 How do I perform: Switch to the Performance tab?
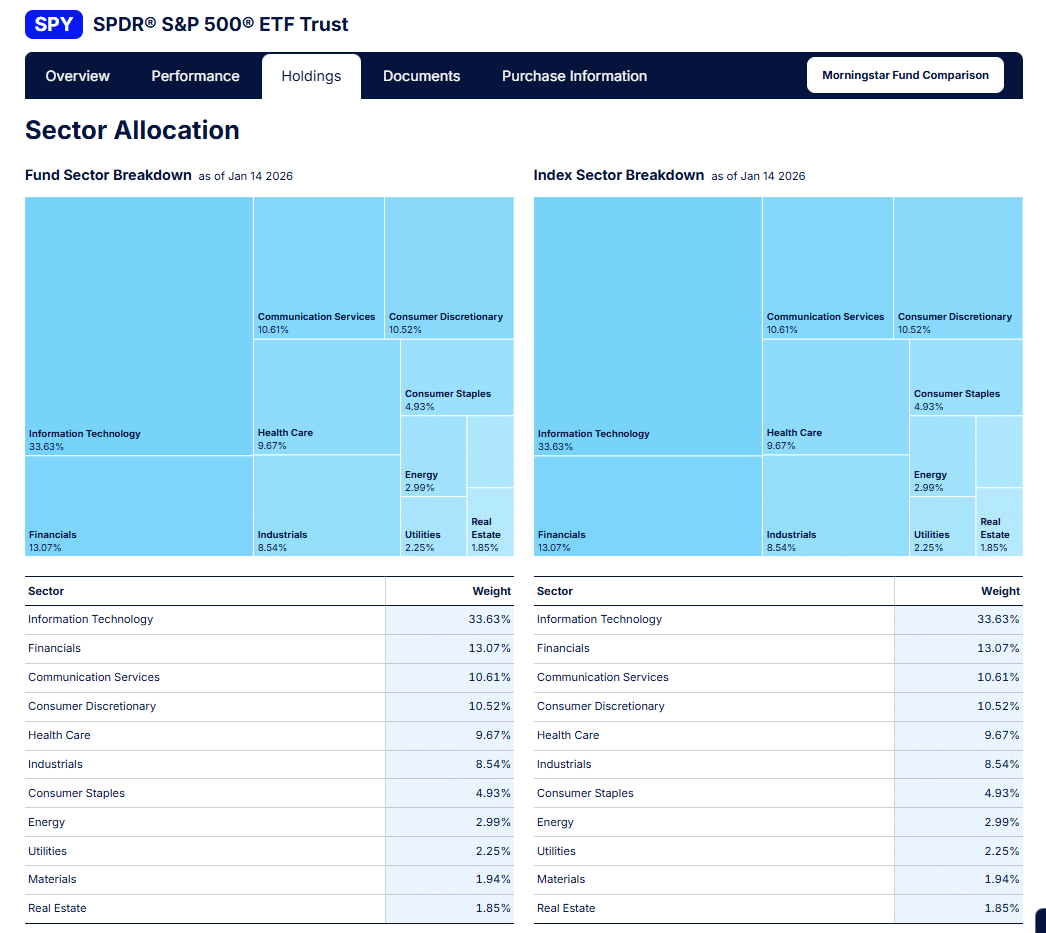pyautogui.click(x=195, y=76)
